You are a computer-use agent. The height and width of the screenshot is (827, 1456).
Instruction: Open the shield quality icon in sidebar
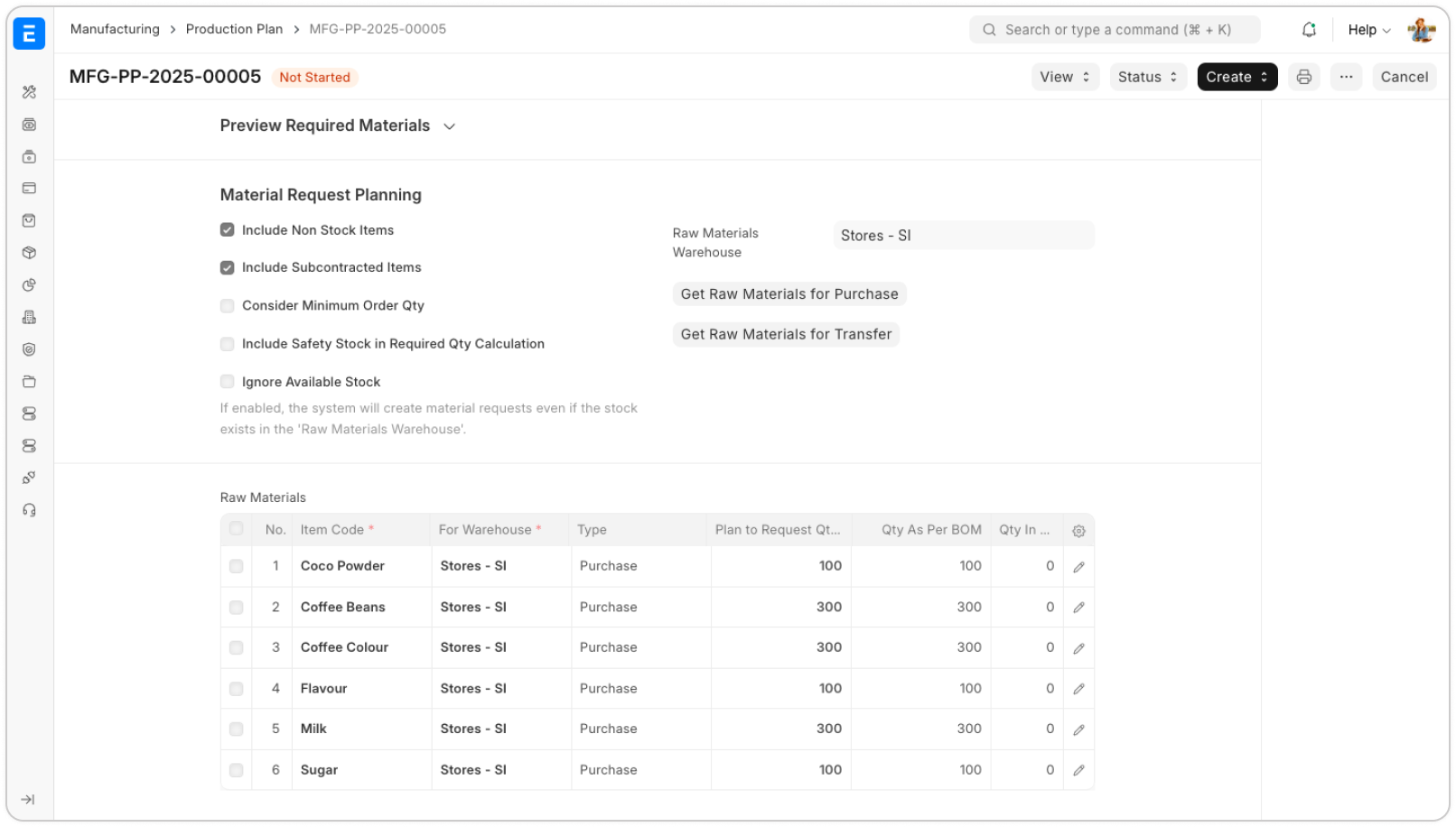(x=29, y=349)
